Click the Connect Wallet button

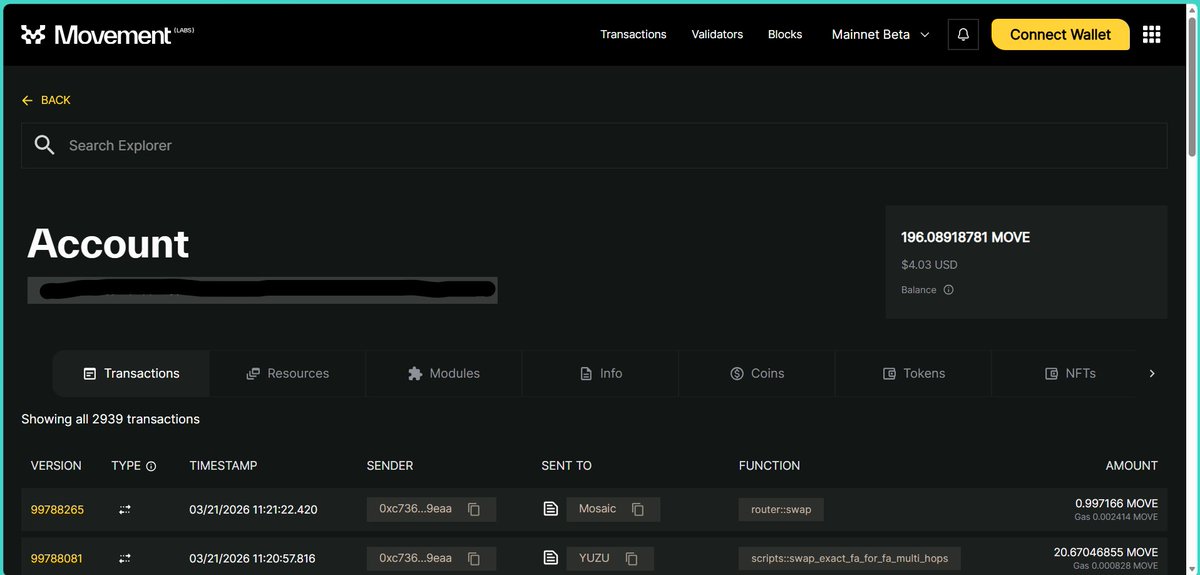(x=1060, y=34)
